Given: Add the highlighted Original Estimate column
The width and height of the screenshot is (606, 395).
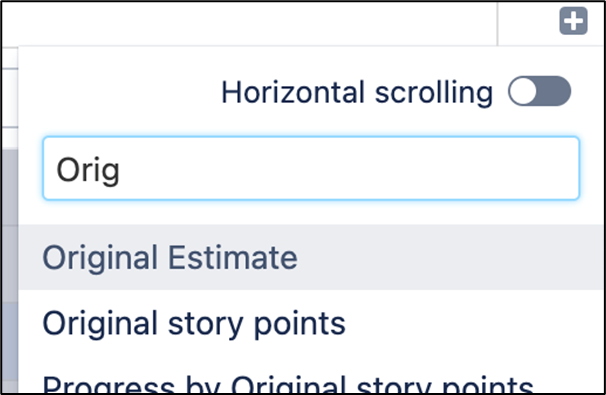Looking at the screenshot, I should pos(312,257).
